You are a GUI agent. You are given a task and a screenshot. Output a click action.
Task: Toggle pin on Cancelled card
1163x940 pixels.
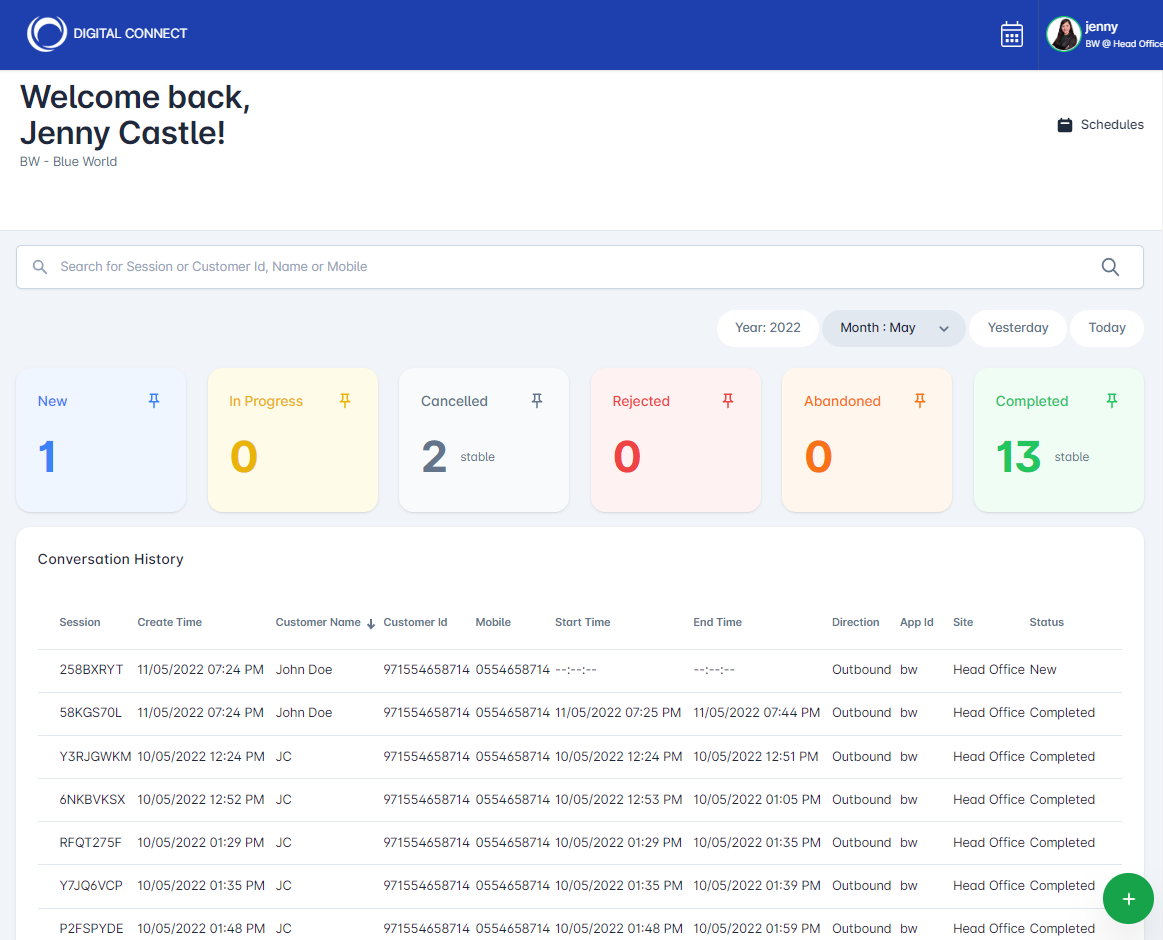537,401
